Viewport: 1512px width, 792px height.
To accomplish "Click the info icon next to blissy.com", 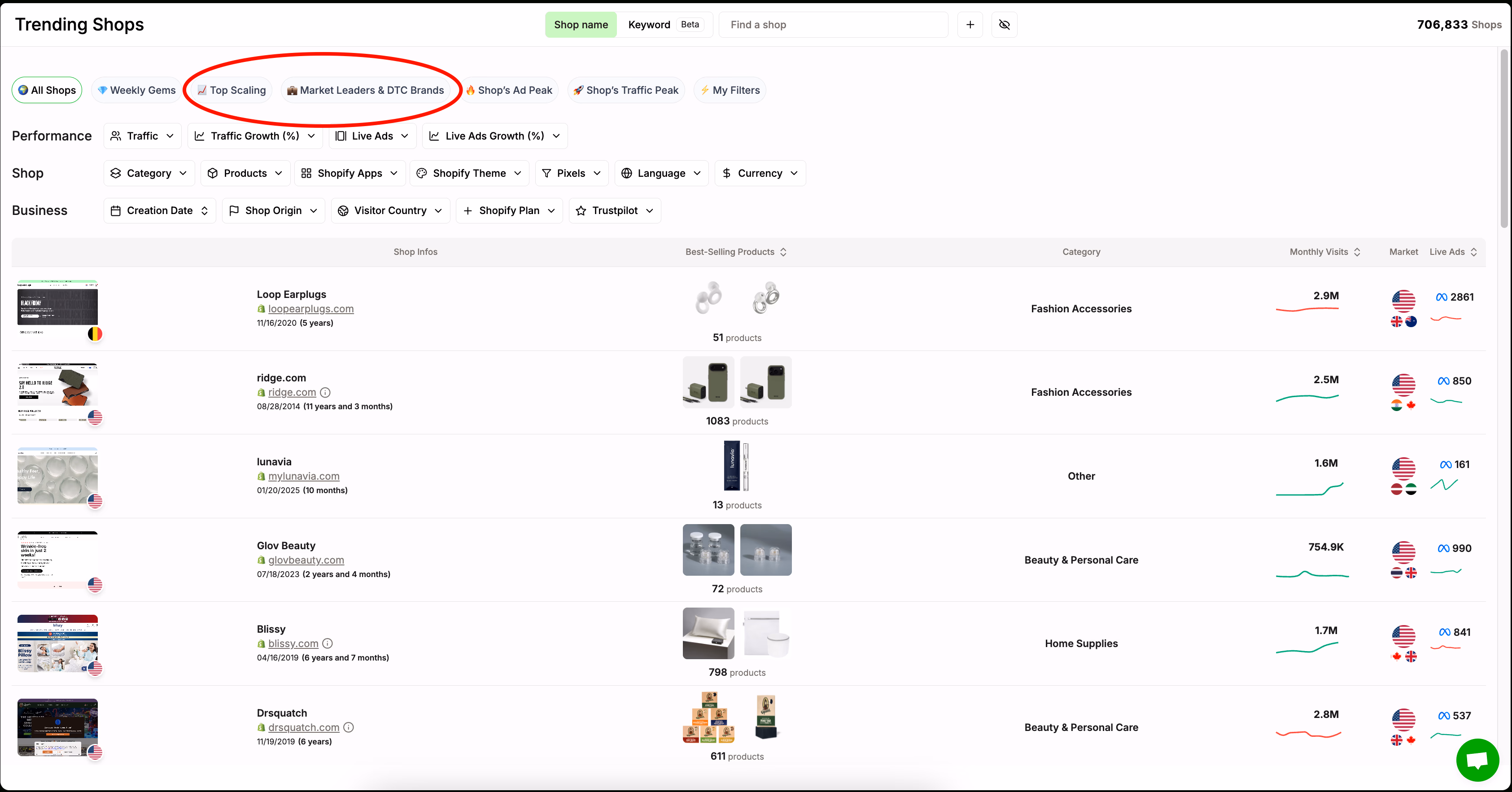I will pos(328,643).
